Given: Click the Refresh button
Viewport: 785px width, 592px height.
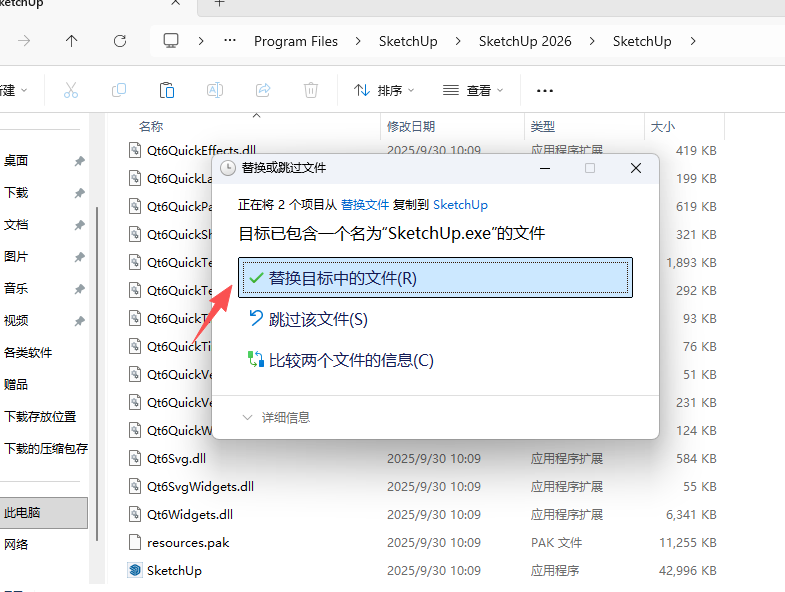Looking at the screenshot, I should pyautogui.click(x=120, y=41).
